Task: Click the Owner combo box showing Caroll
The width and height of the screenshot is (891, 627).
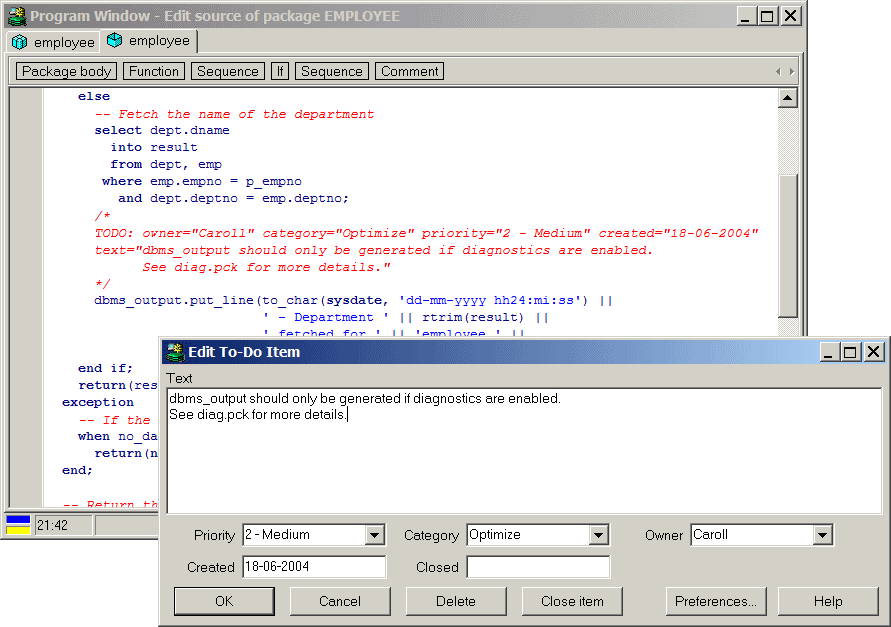Action: coord(761,535)
